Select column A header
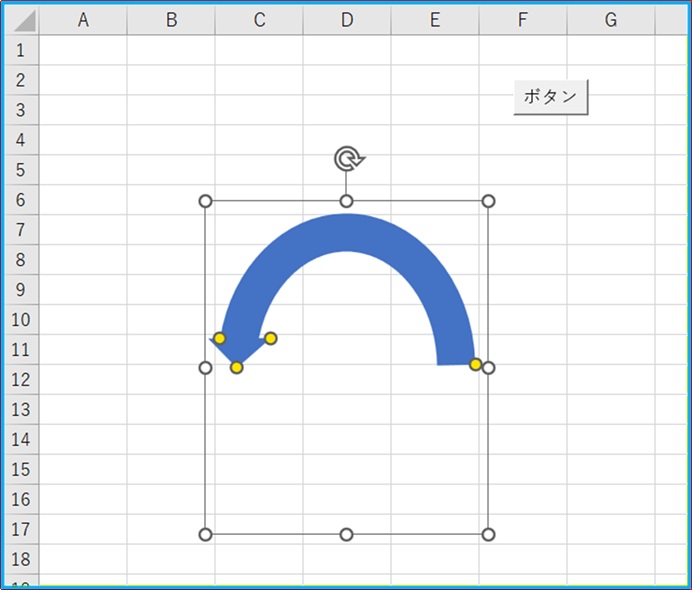Screen dimensions: 692x590 click(x=83, y=20)
